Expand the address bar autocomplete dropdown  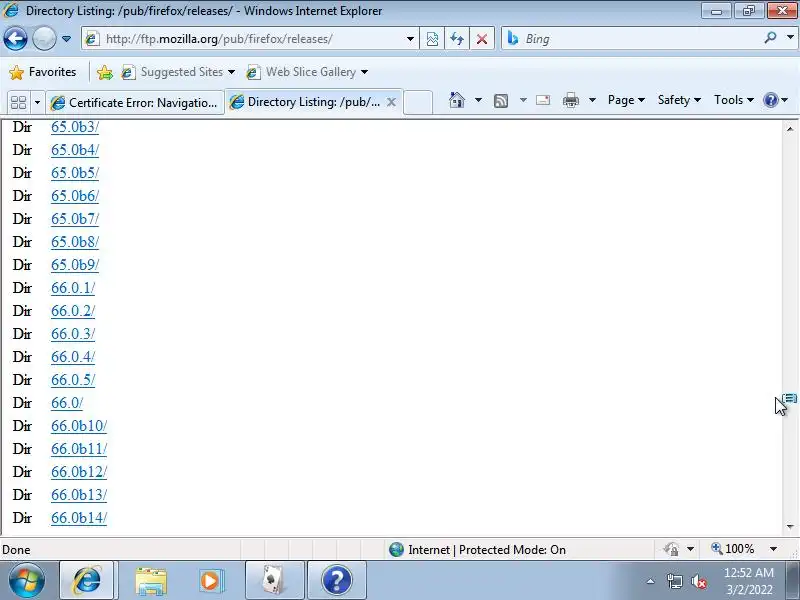click(x=410, y=39)
